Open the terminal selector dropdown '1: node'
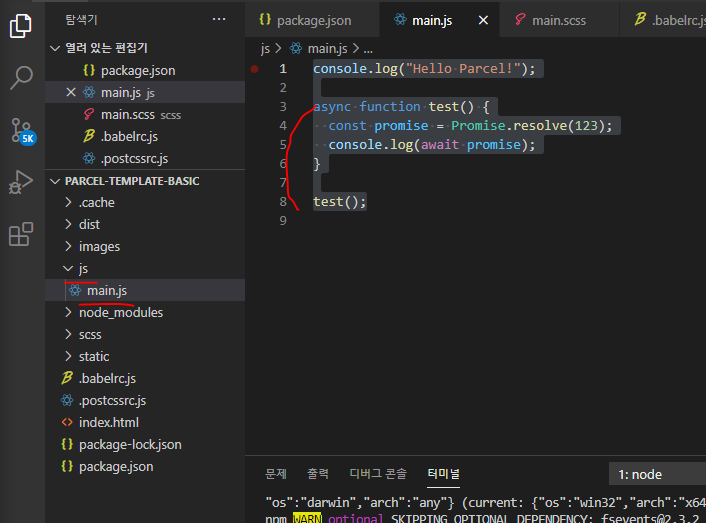Image resolution: width=706 pixels, height=523 pixels. (x=657, y=474)
